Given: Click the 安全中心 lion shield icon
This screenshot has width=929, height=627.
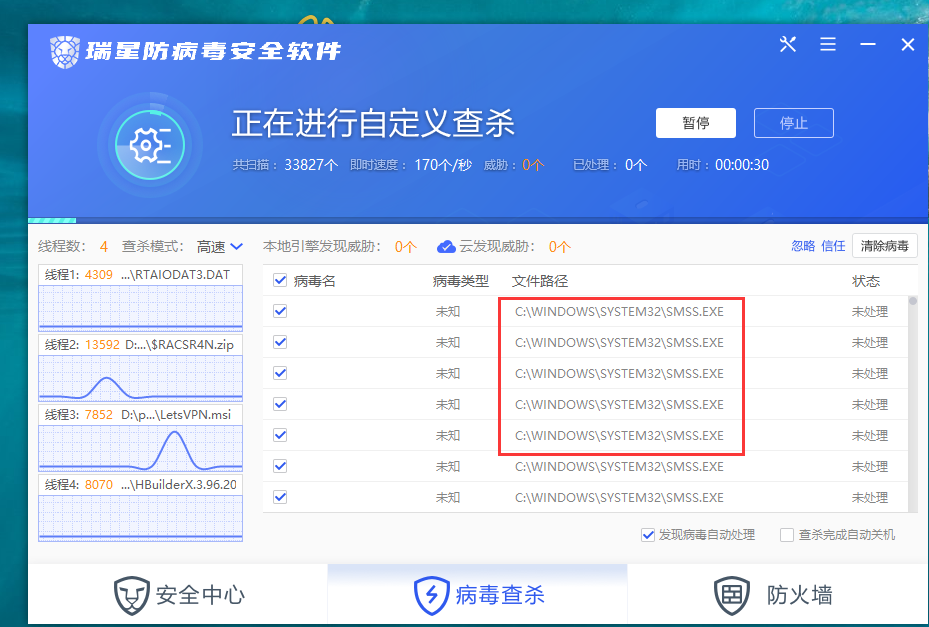Looking at the screenshot, I should 132,595.
